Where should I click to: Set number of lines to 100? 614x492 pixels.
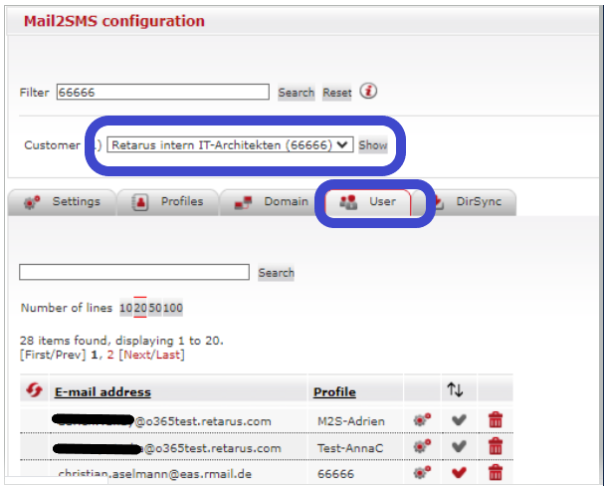coord(172,308)
